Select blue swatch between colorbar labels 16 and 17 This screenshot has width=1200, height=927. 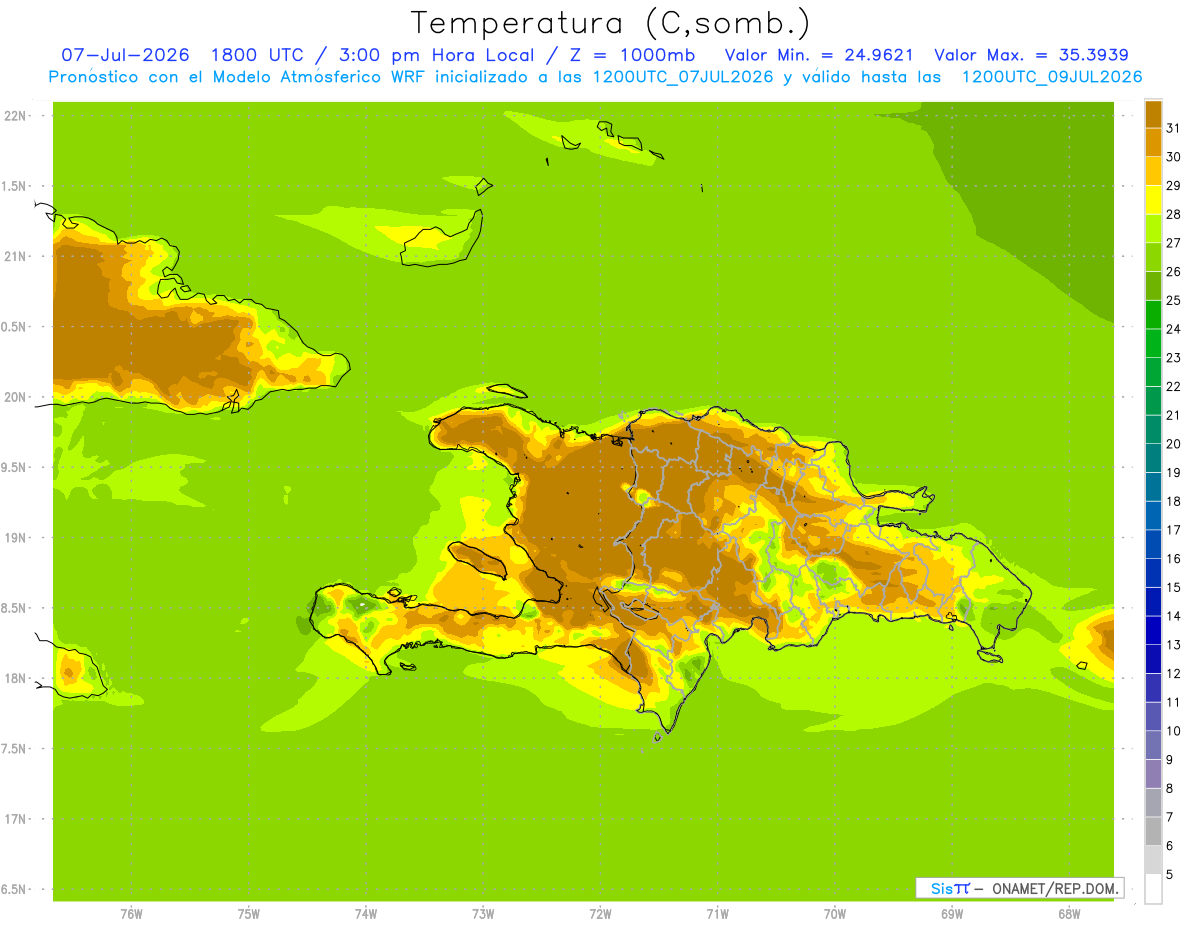click(1153, 544)
